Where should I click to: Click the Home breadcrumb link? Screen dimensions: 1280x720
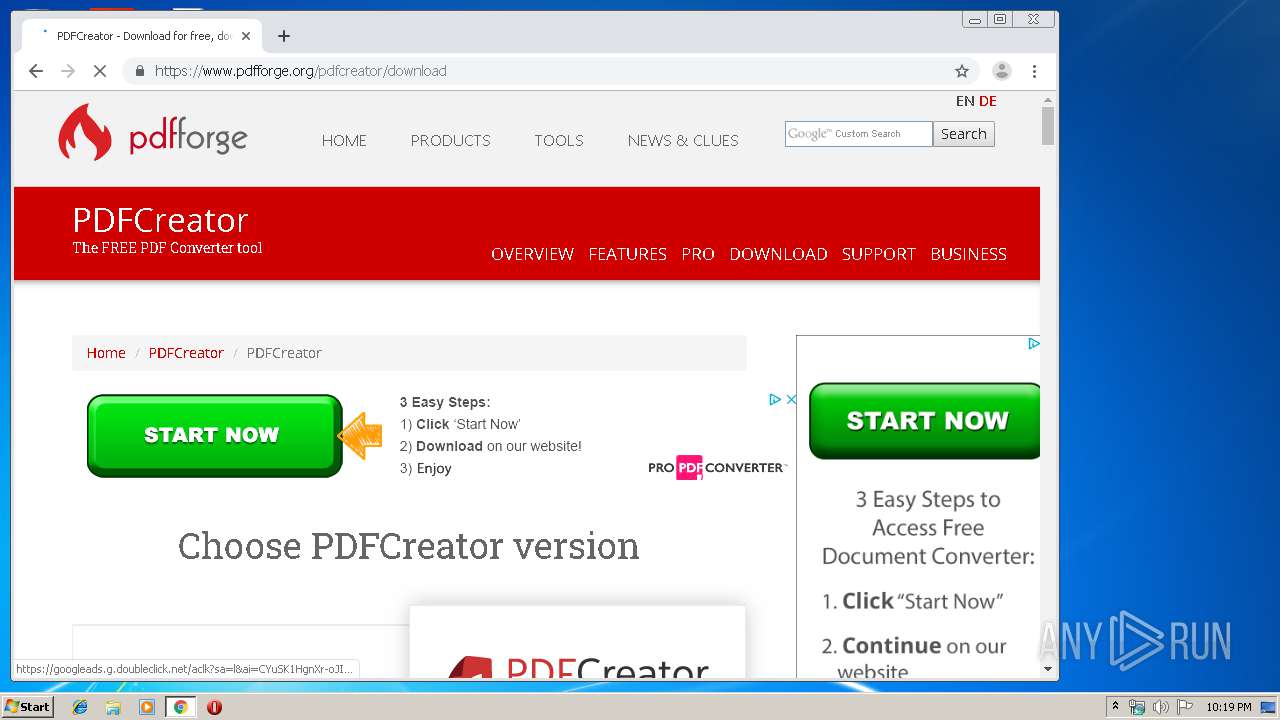pos(106,353)
